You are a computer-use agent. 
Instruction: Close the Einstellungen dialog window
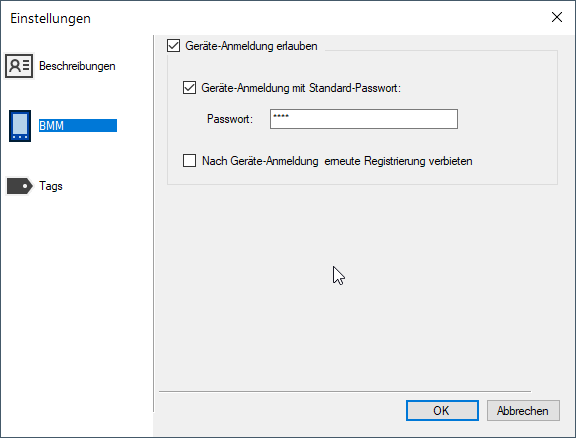pyautogui.click(x=557, y=17)
